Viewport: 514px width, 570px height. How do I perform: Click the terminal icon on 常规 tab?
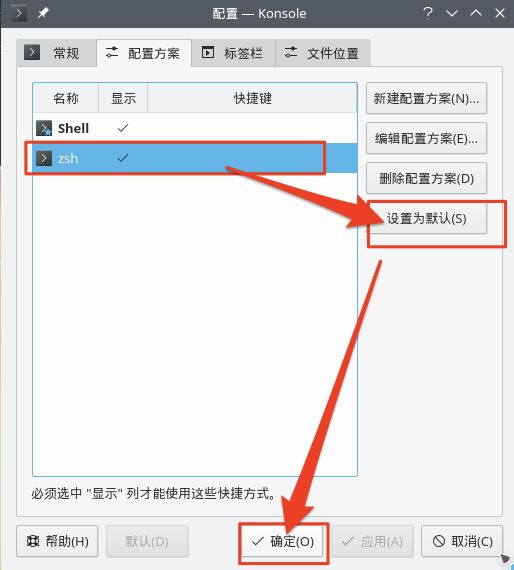click(32, 52)
